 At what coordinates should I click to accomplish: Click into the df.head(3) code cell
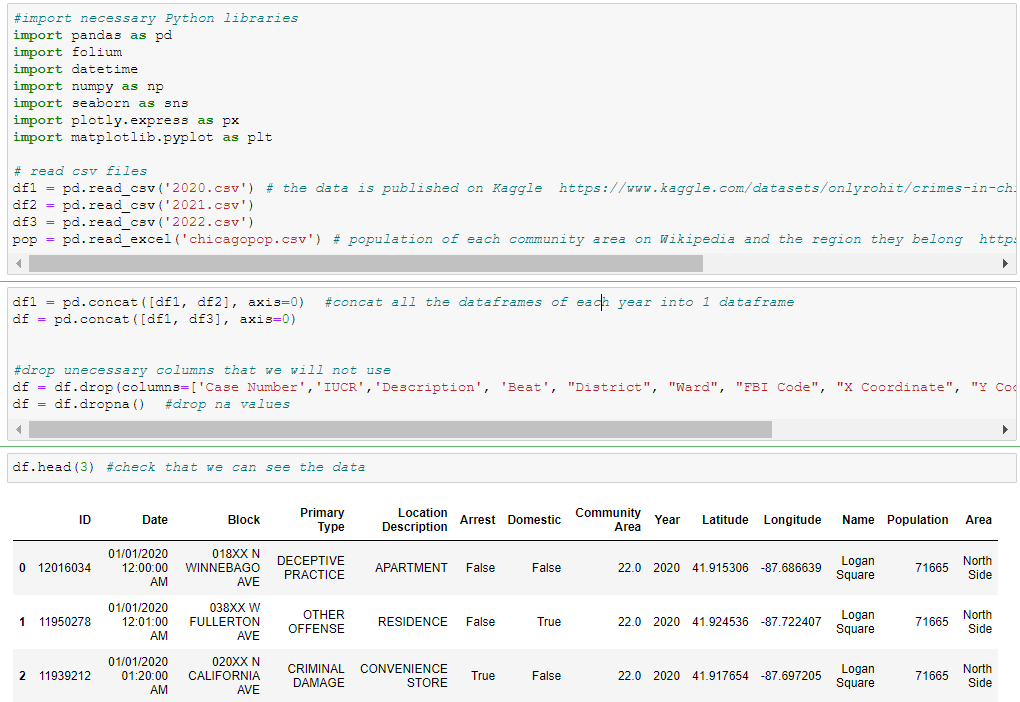(511, 468)
